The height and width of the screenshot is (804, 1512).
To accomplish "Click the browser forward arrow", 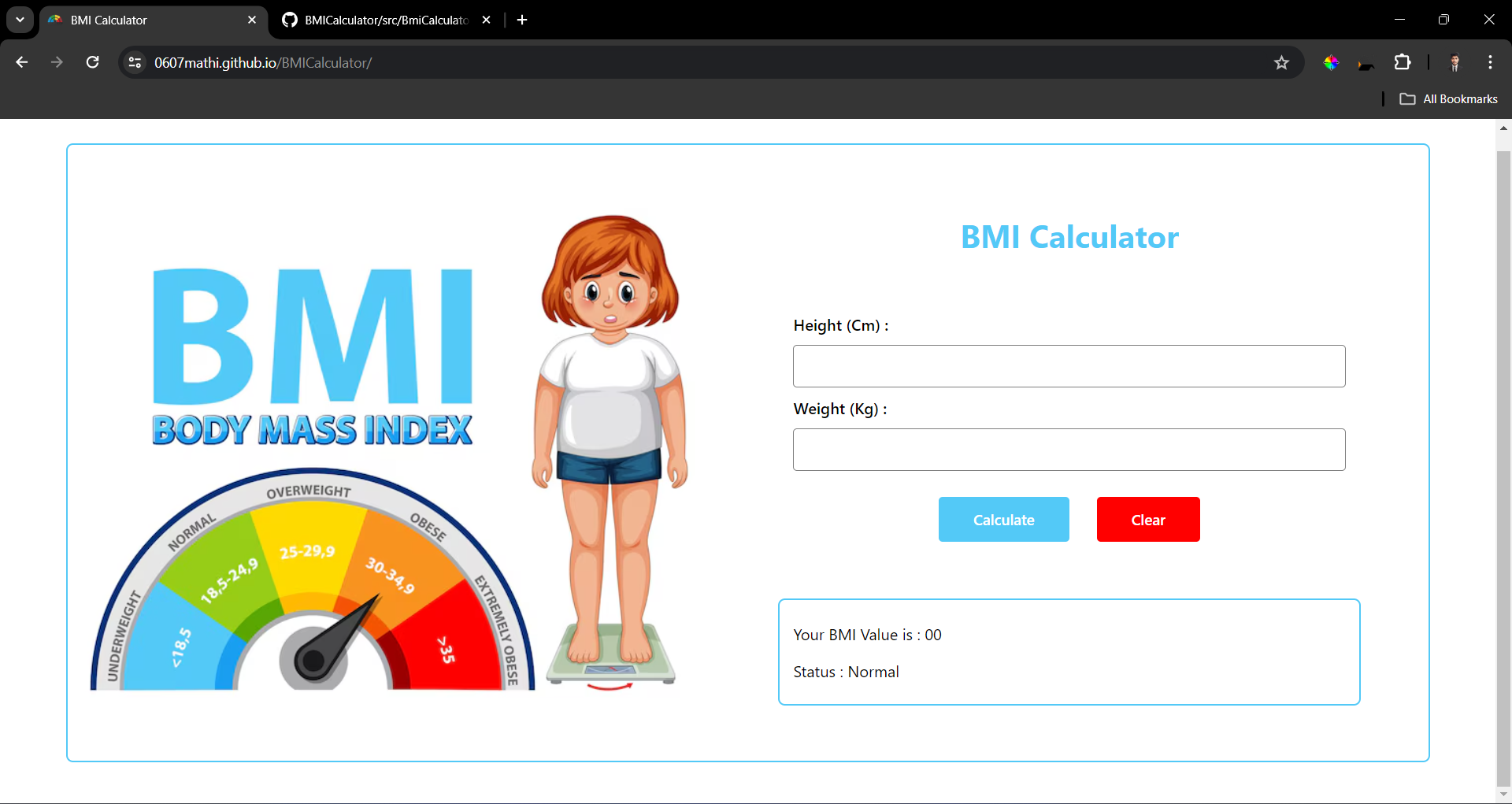I will tap(57, 62).
